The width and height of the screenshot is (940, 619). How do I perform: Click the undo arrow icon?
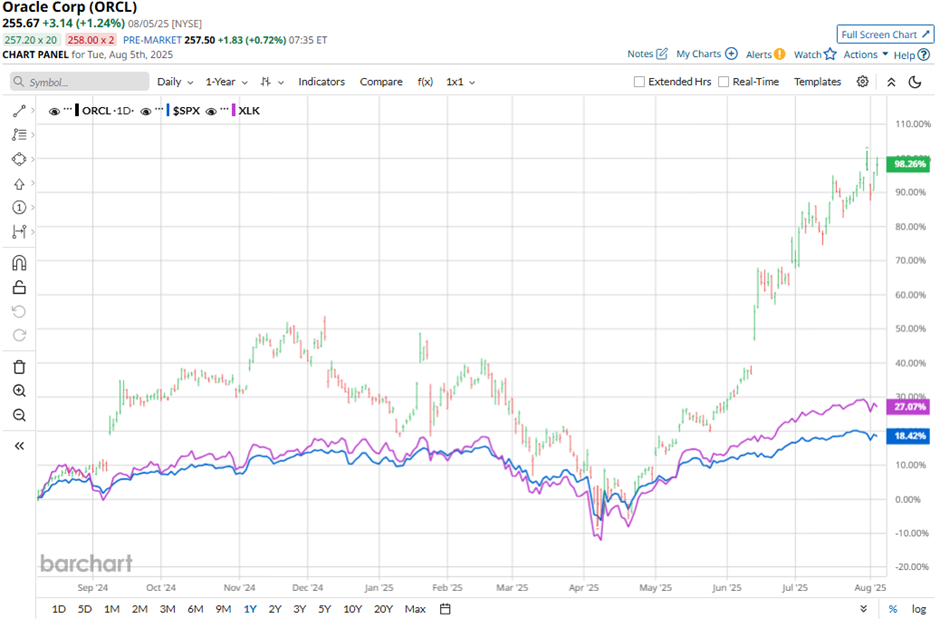(x=19, y=312)
